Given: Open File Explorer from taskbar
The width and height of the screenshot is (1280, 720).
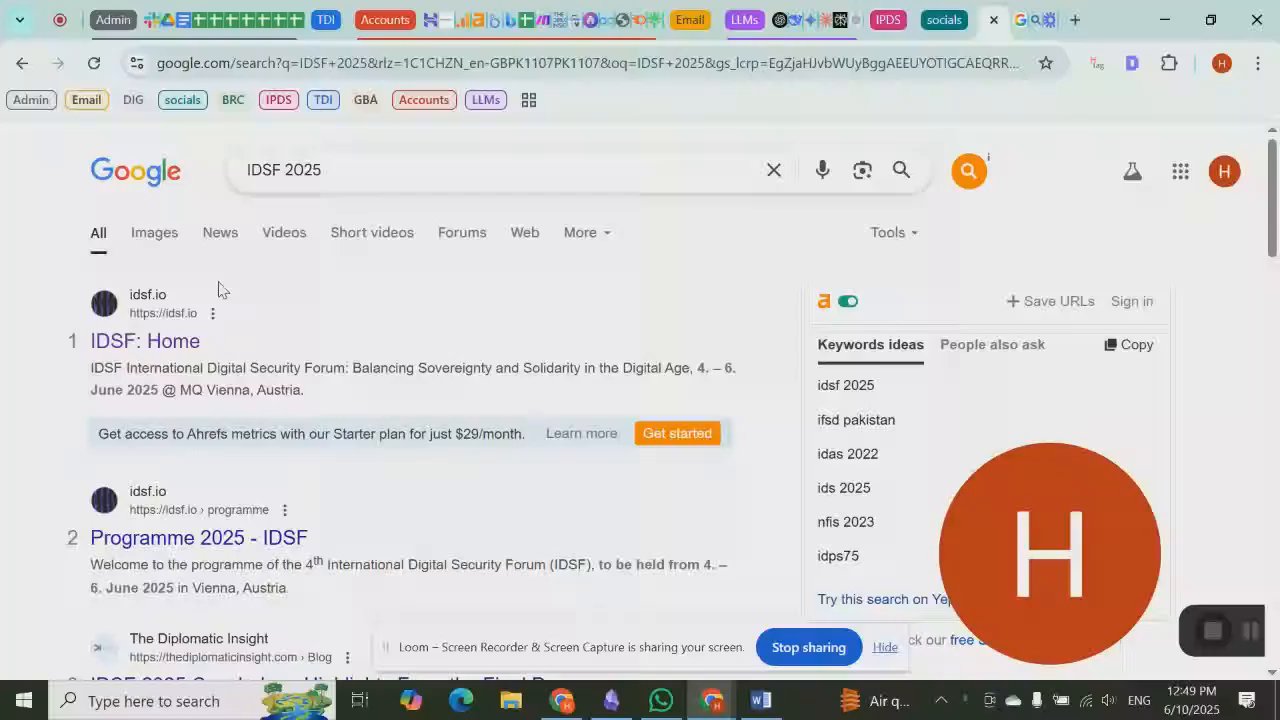Looking at the screenshot, I should 511,700.
